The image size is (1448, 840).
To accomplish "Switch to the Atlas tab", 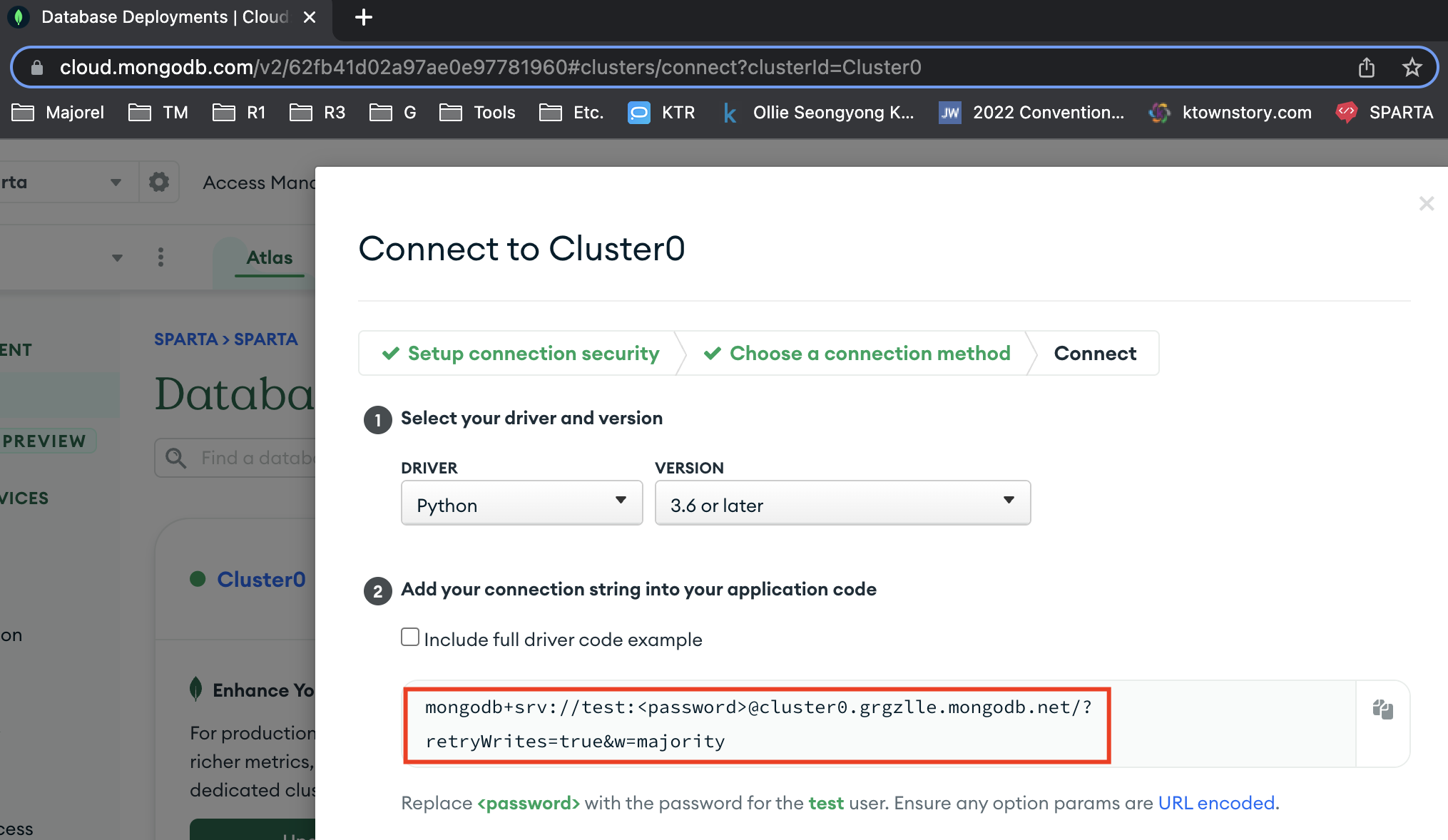I will coord(269,257).
